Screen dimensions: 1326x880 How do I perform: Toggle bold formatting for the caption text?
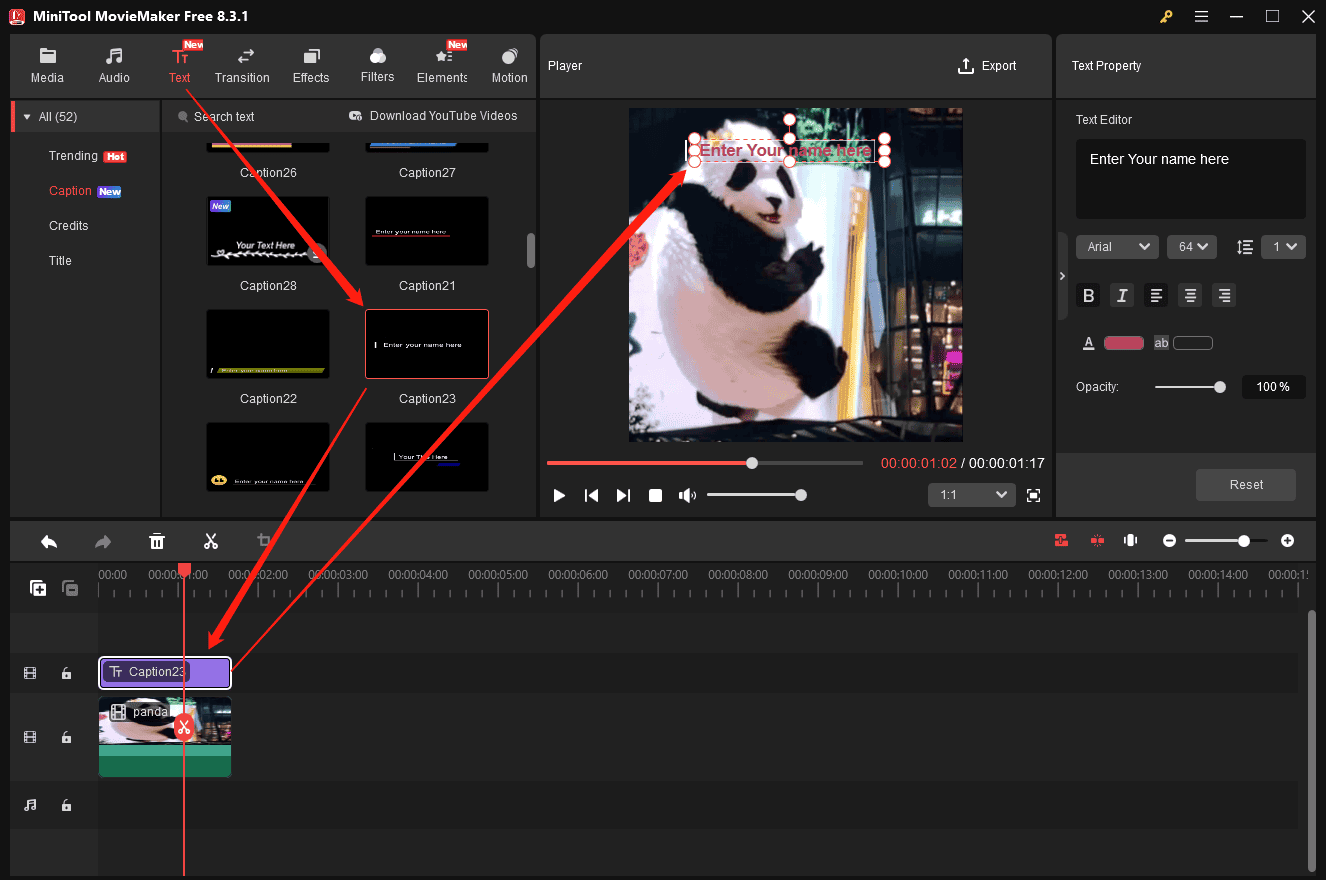tap(1088, 295)
